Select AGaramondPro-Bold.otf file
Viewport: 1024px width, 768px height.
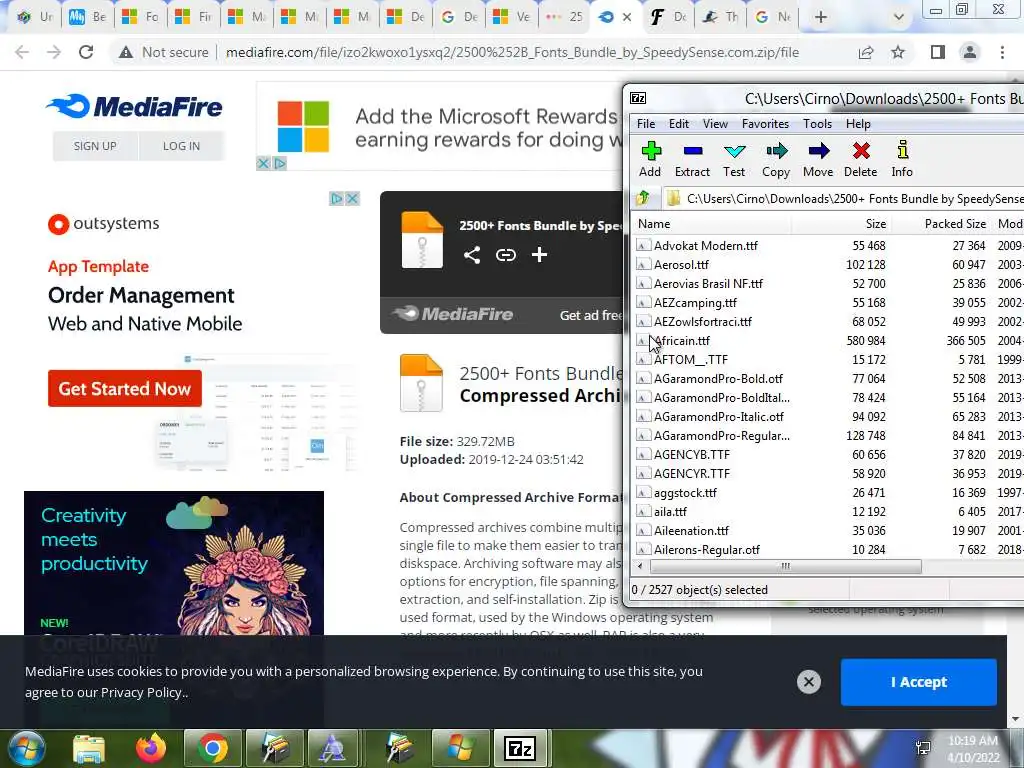[718, 378]
